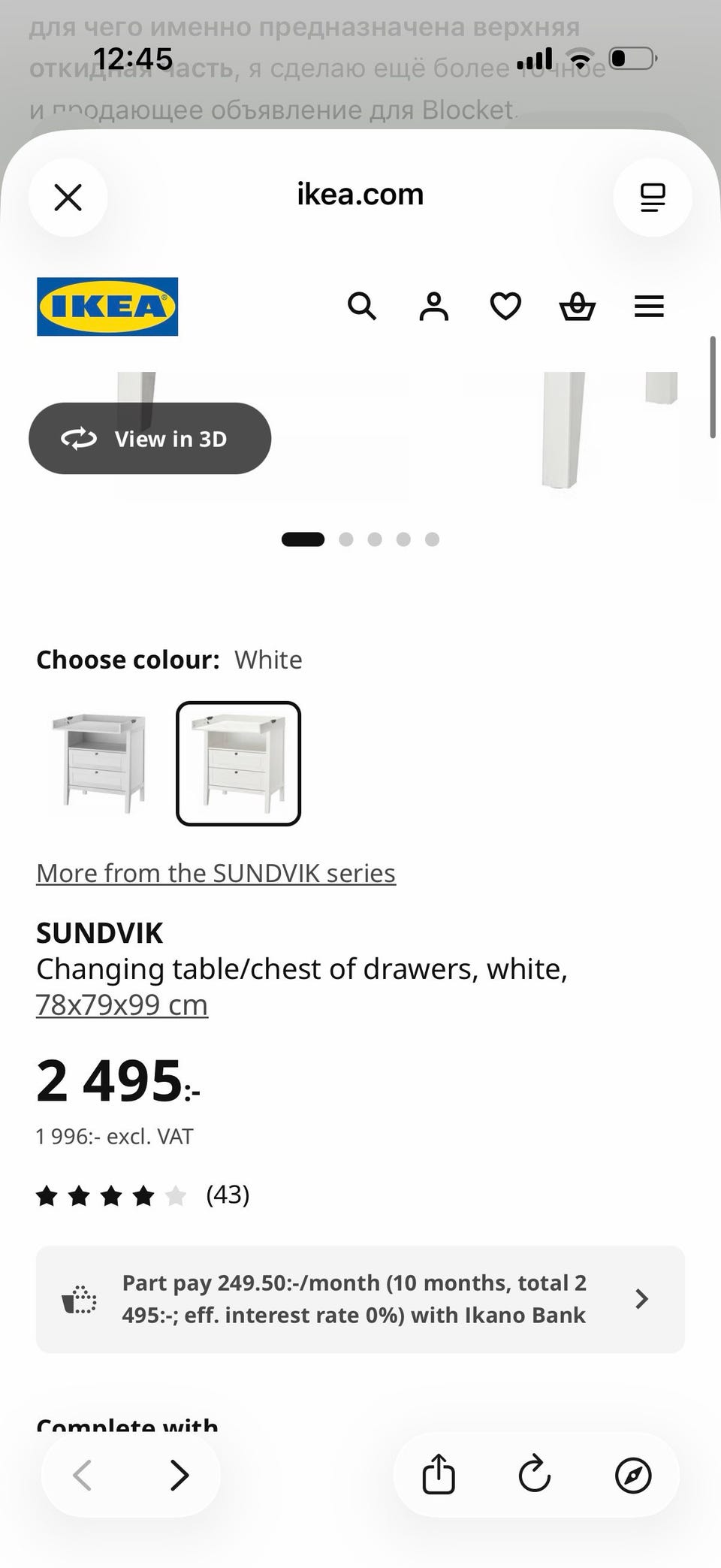Open the 43 star ratings reviews
Screen dimensions: 721x1568
click(x=143, y=1195)
